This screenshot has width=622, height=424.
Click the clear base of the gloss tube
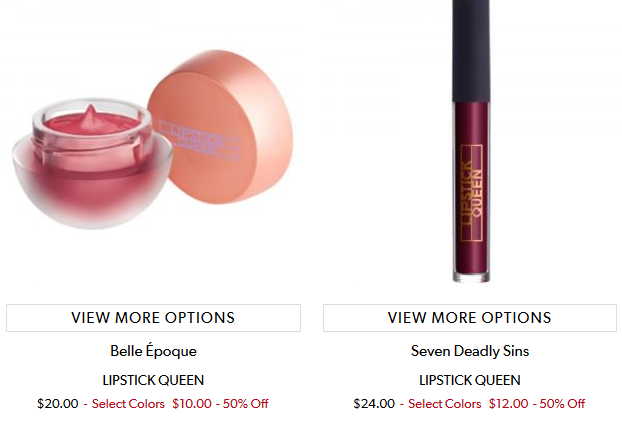471,276
